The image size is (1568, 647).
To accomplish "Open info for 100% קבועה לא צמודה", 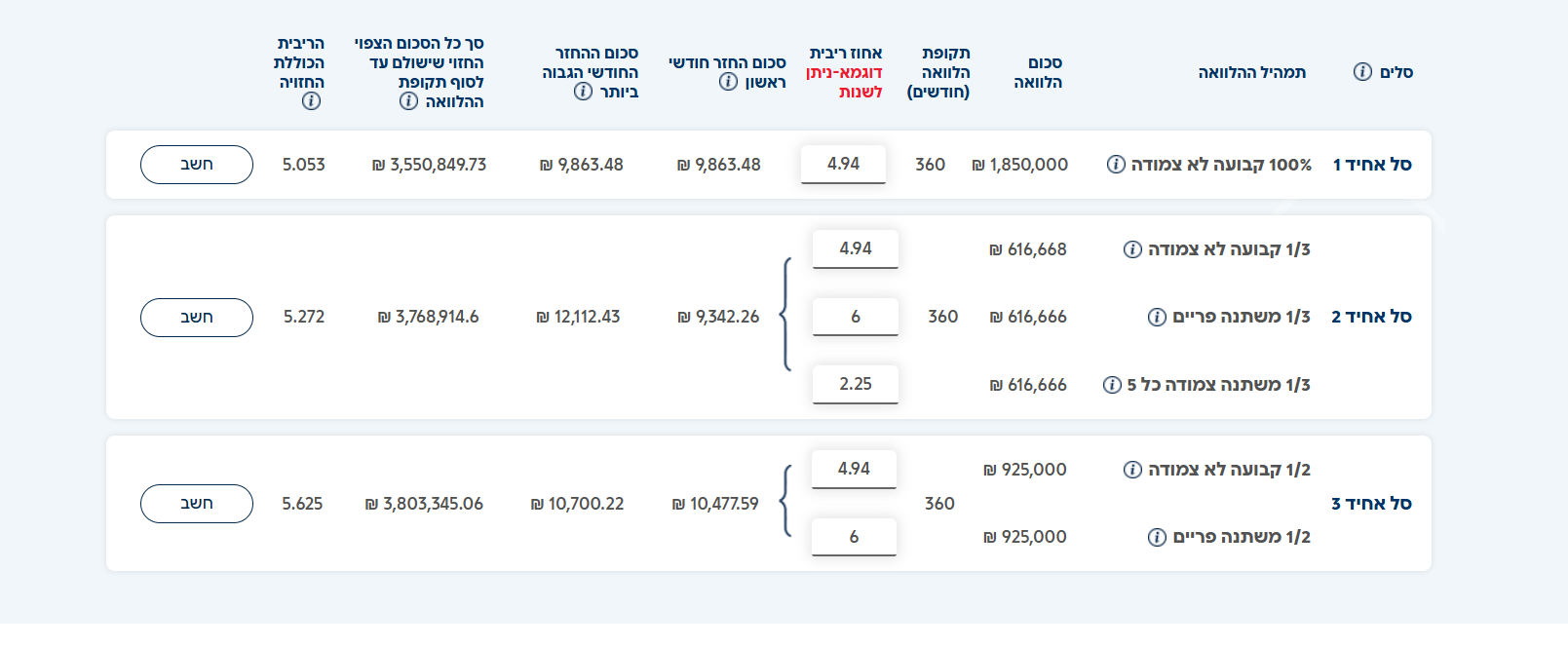I will pos(1116,165).
